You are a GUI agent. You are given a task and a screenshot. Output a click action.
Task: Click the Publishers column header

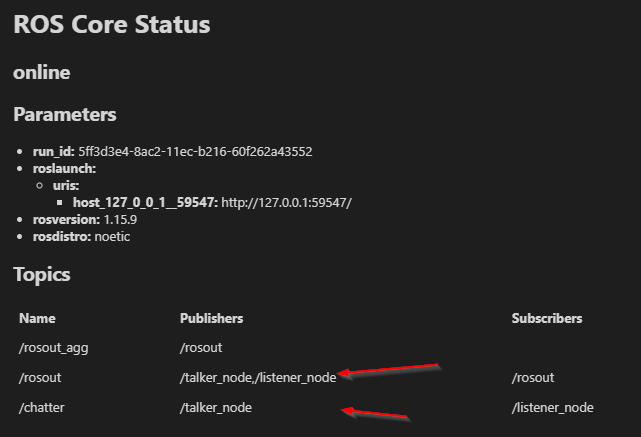211,318
